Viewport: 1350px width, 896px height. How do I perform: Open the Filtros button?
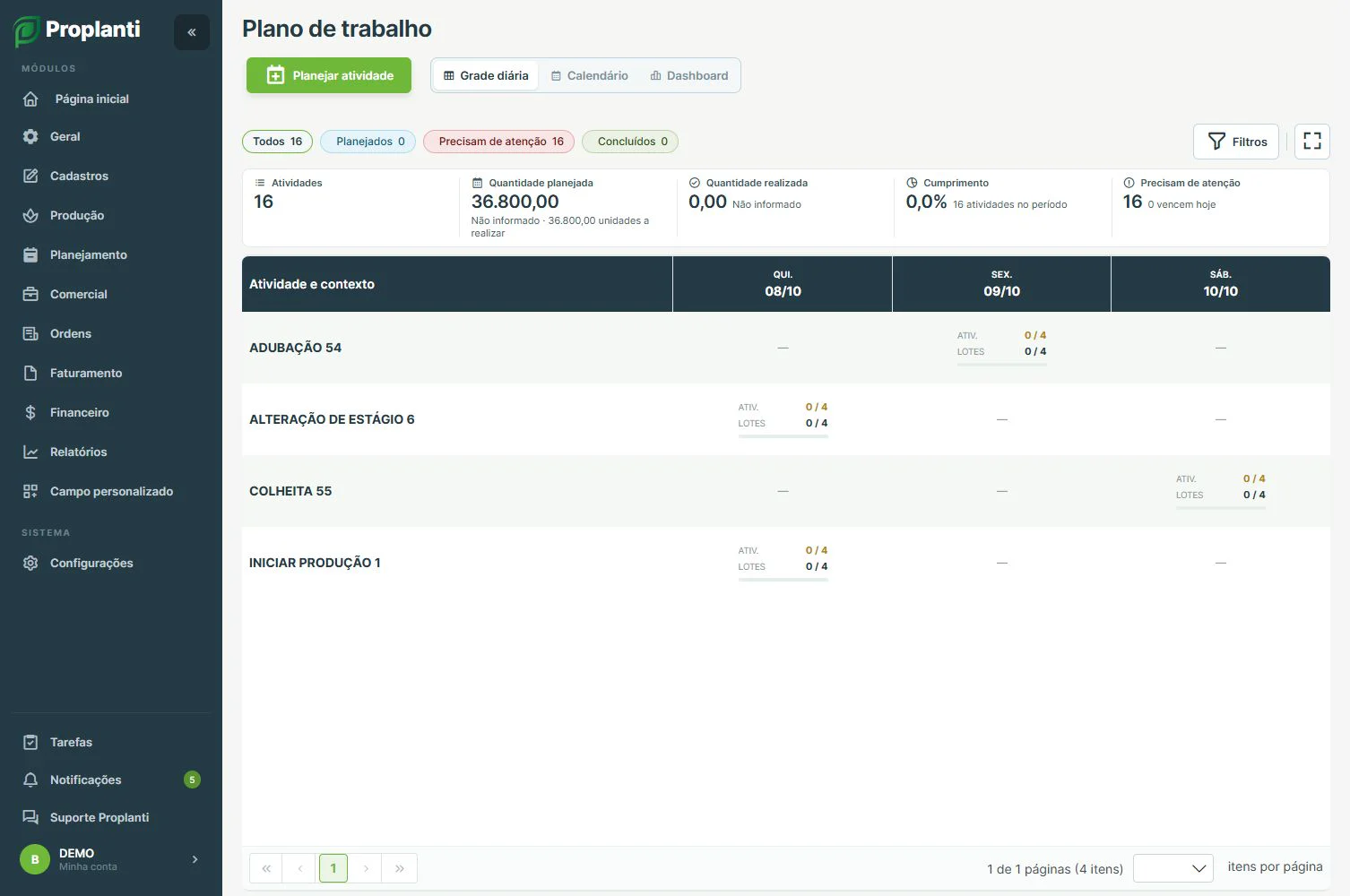point(1236,142)
